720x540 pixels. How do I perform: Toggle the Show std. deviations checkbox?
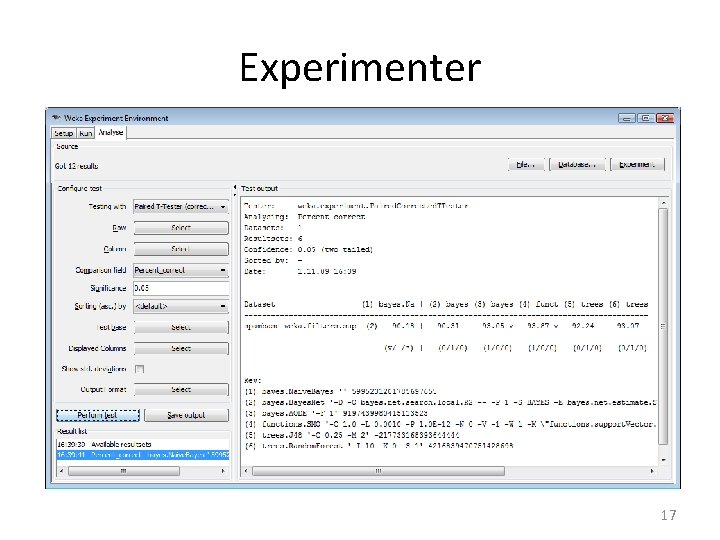point(140,369)
